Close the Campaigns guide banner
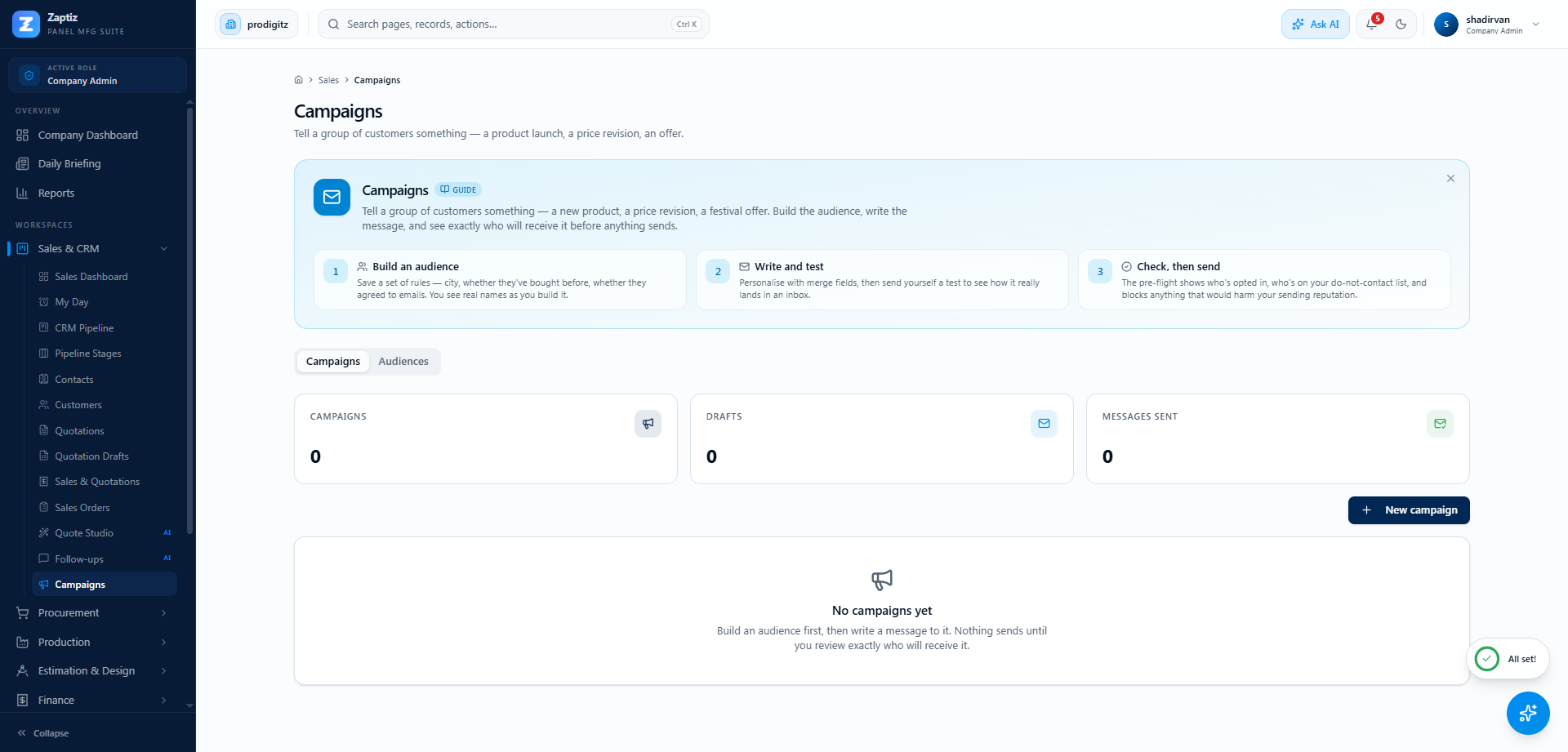1568x752 pixels. [1450, 179]
